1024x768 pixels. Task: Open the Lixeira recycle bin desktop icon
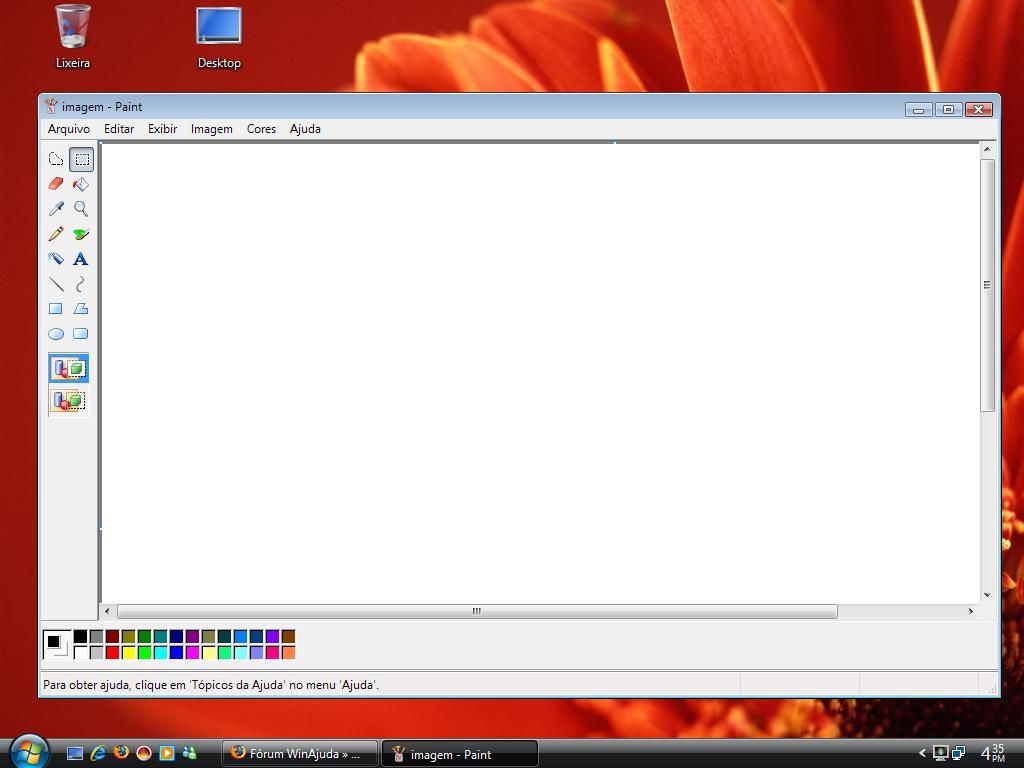coord(72,36)
